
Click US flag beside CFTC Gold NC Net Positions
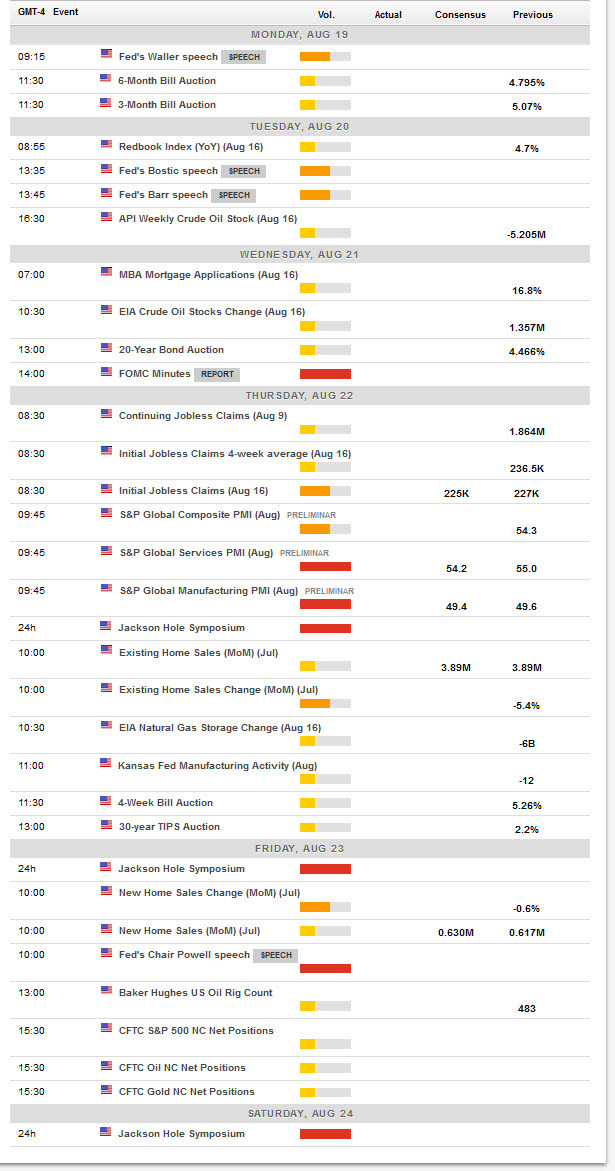pos(106,1089)
